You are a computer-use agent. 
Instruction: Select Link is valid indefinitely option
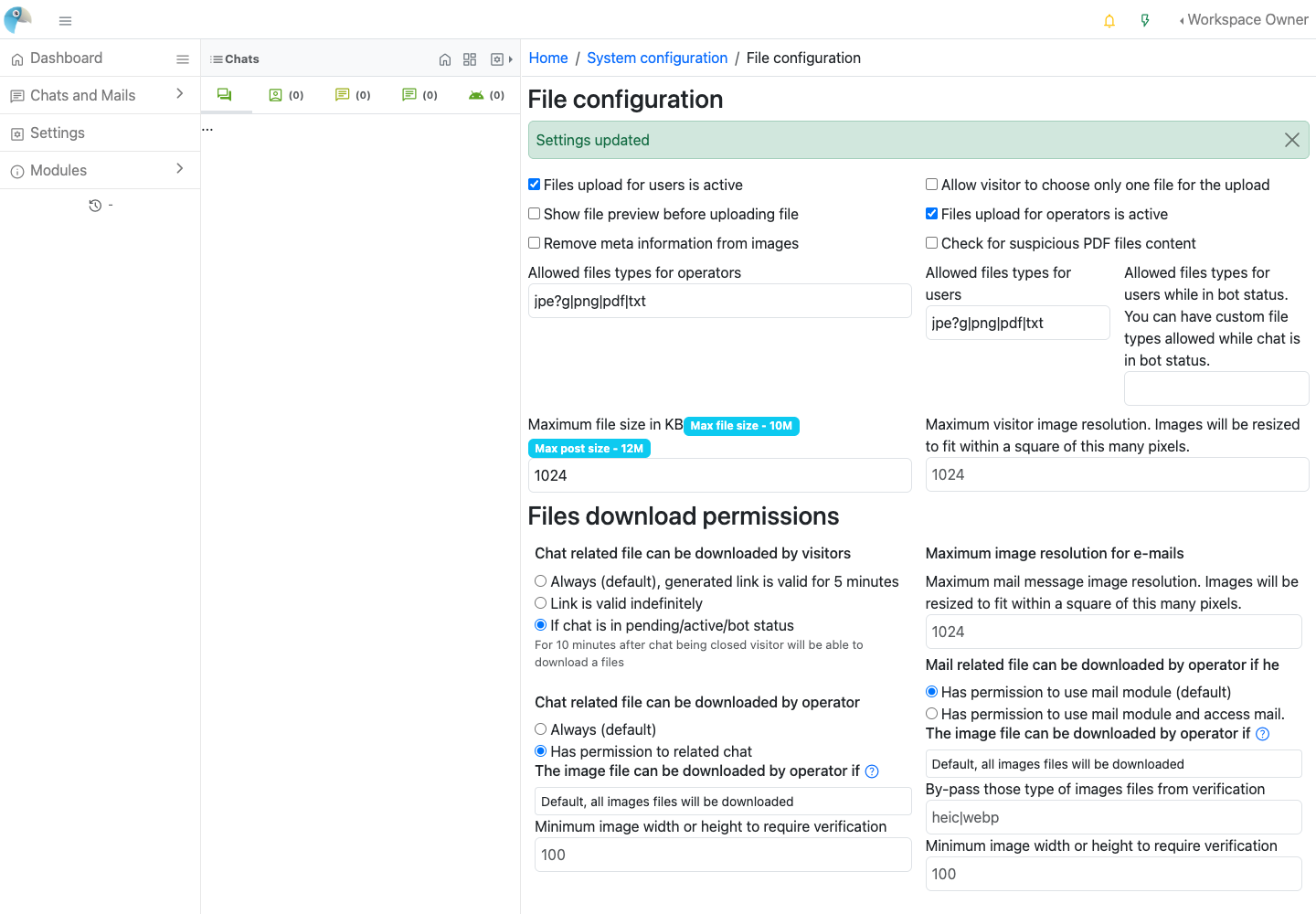[x=541, y=603]
